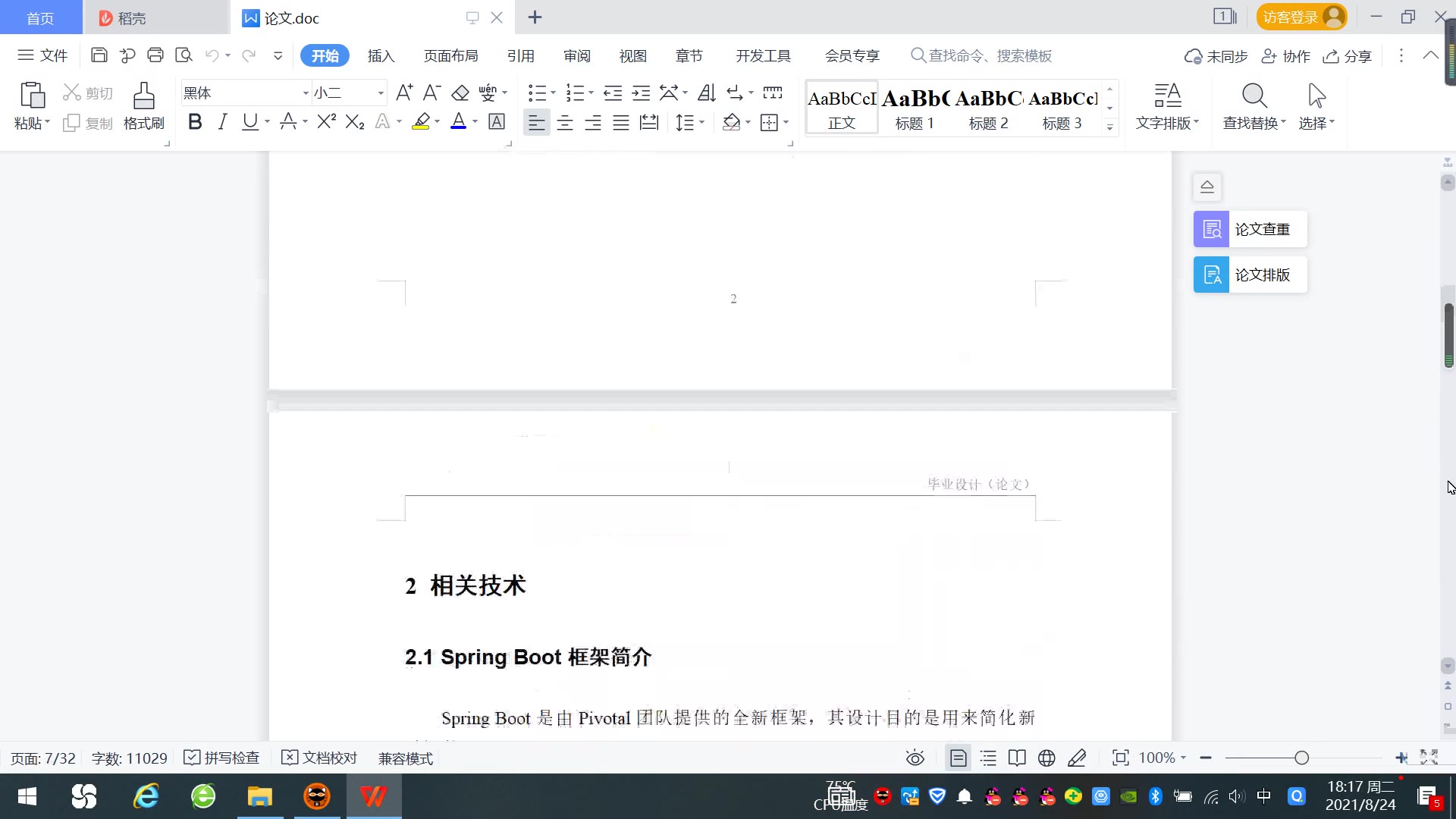1456x819 pixels.
Task: Toggle Underline formatting
Action: point(249,121)
